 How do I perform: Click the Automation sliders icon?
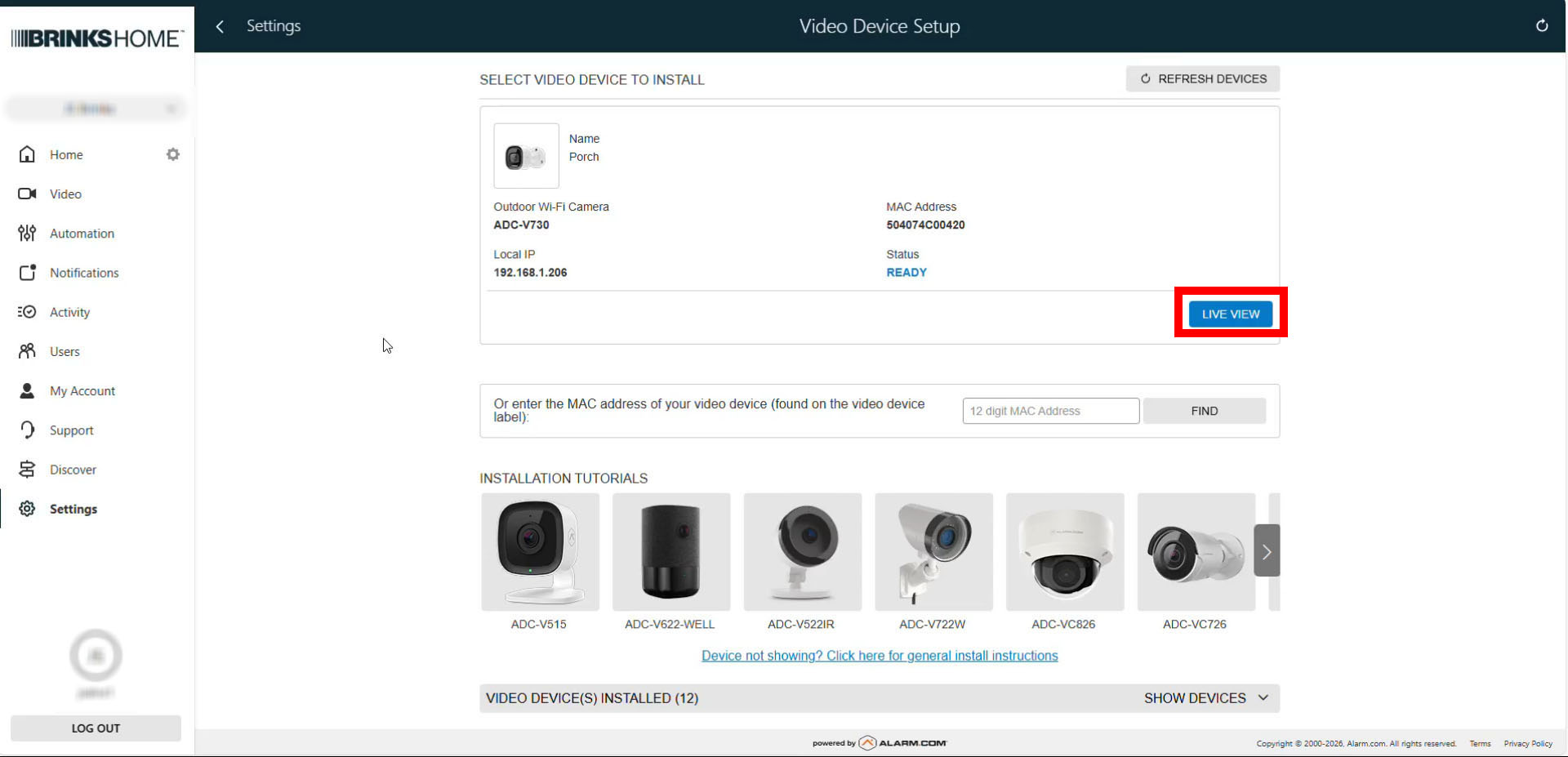click(x=27, y=234)
